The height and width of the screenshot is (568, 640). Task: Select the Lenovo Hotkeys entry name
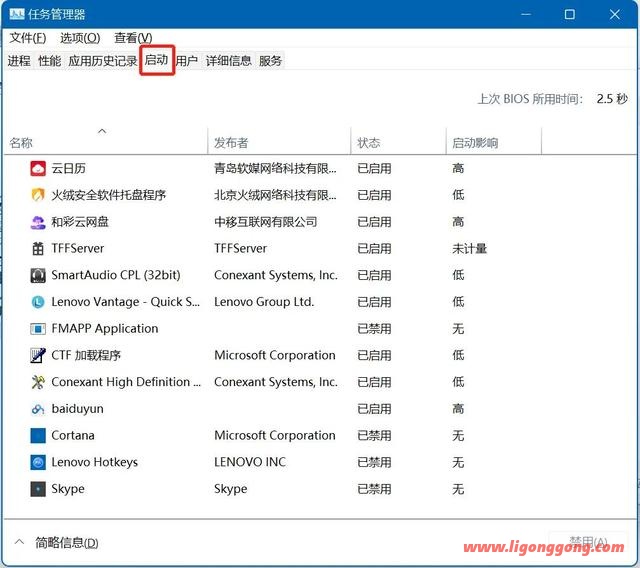[94, 462]
